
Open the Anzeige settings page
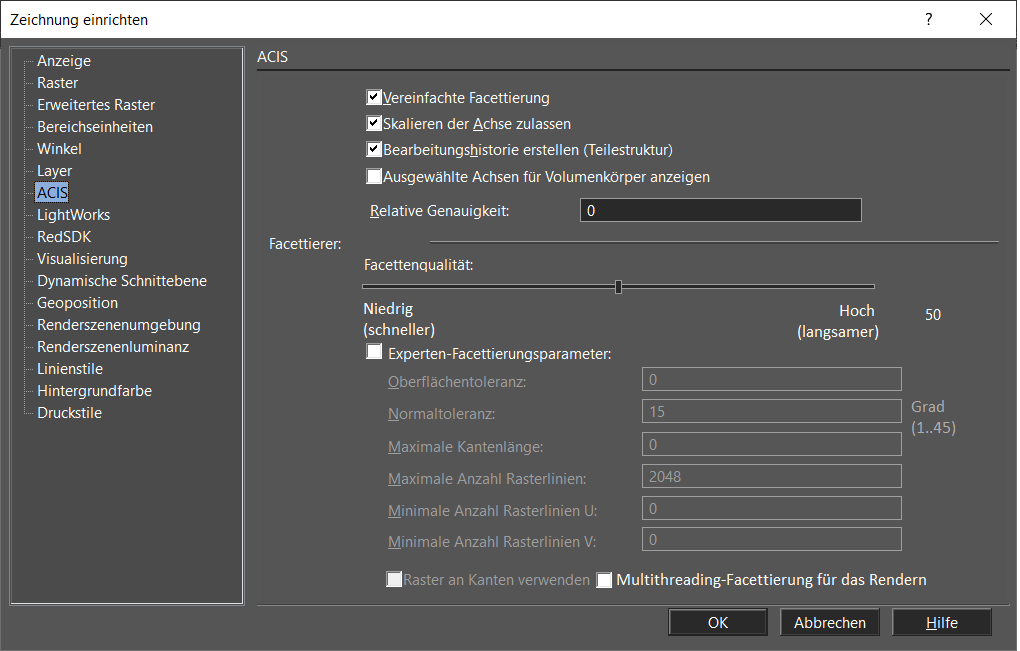pyautogui.click(x=64, y=60)
